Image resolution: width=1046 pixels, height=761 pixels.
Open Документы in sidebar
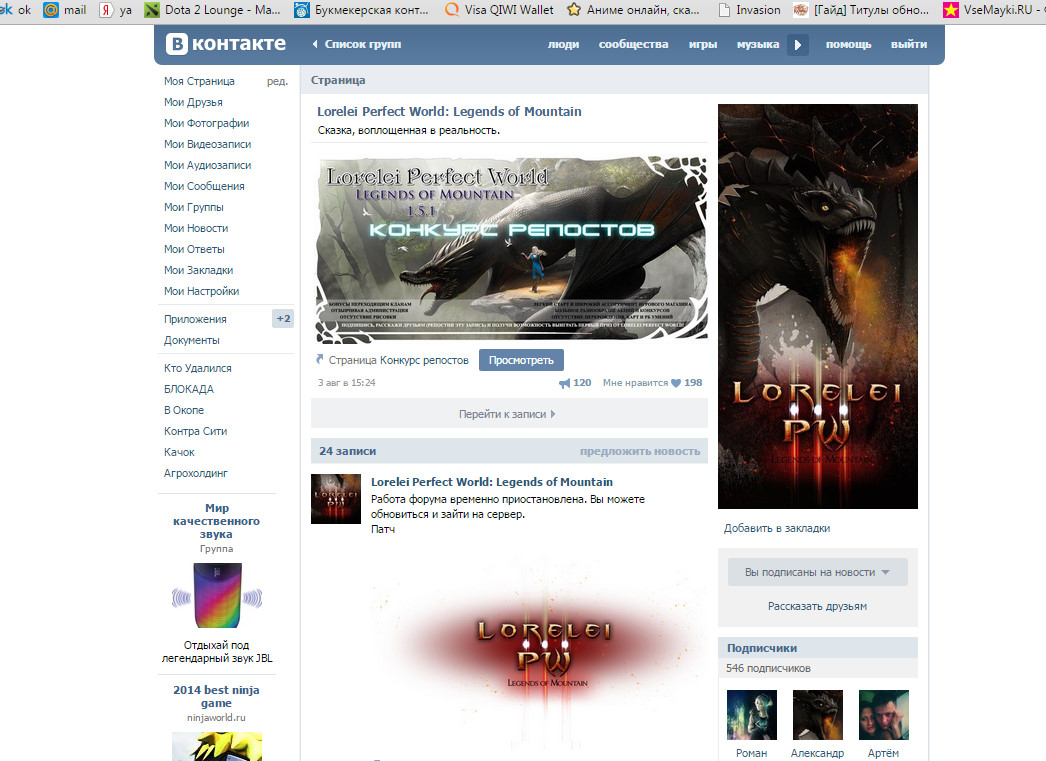pyautogui.click(x=192, y=340)
